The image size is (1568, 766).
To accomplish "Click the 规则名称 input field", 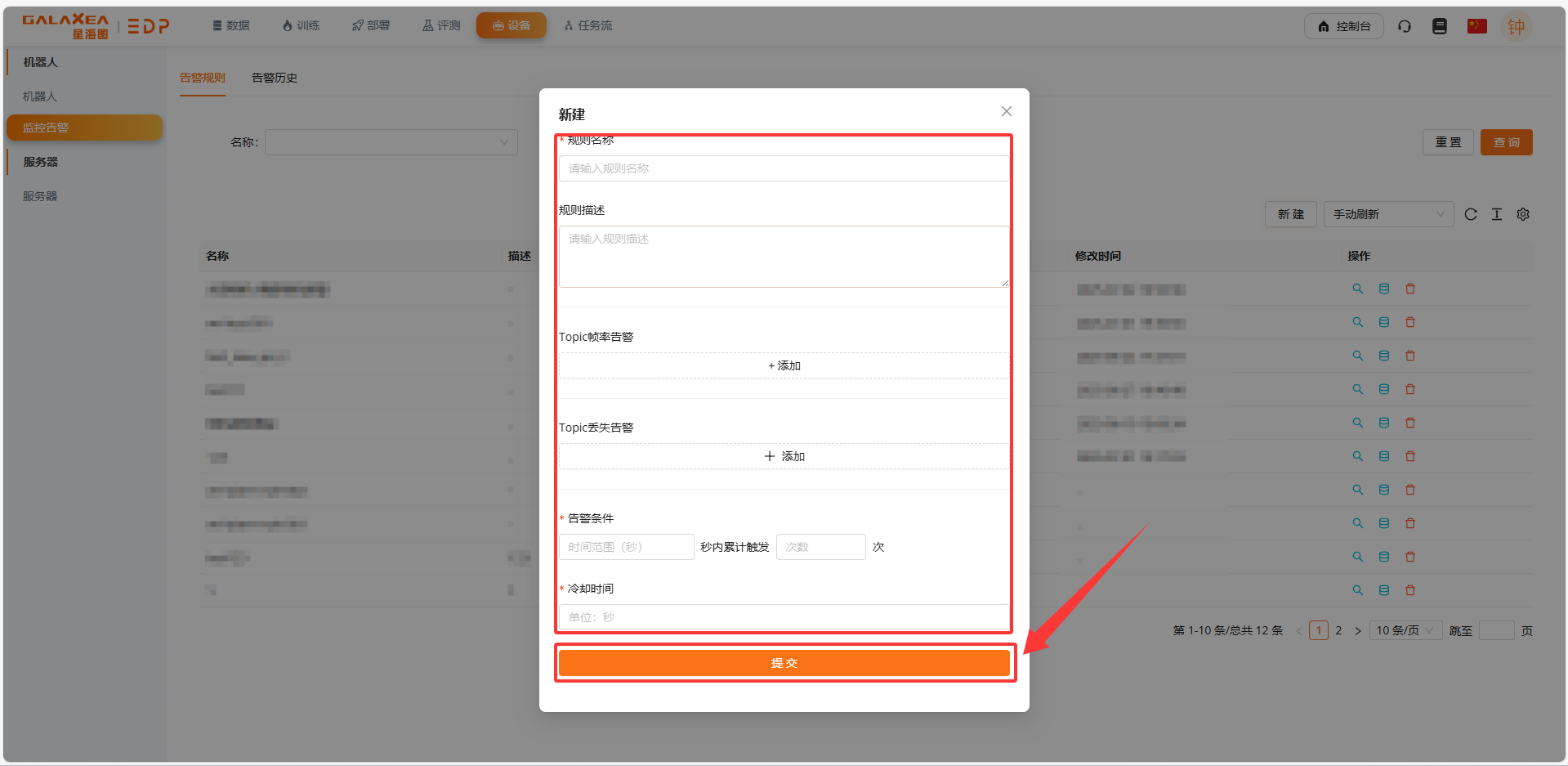I will (784, 168).
